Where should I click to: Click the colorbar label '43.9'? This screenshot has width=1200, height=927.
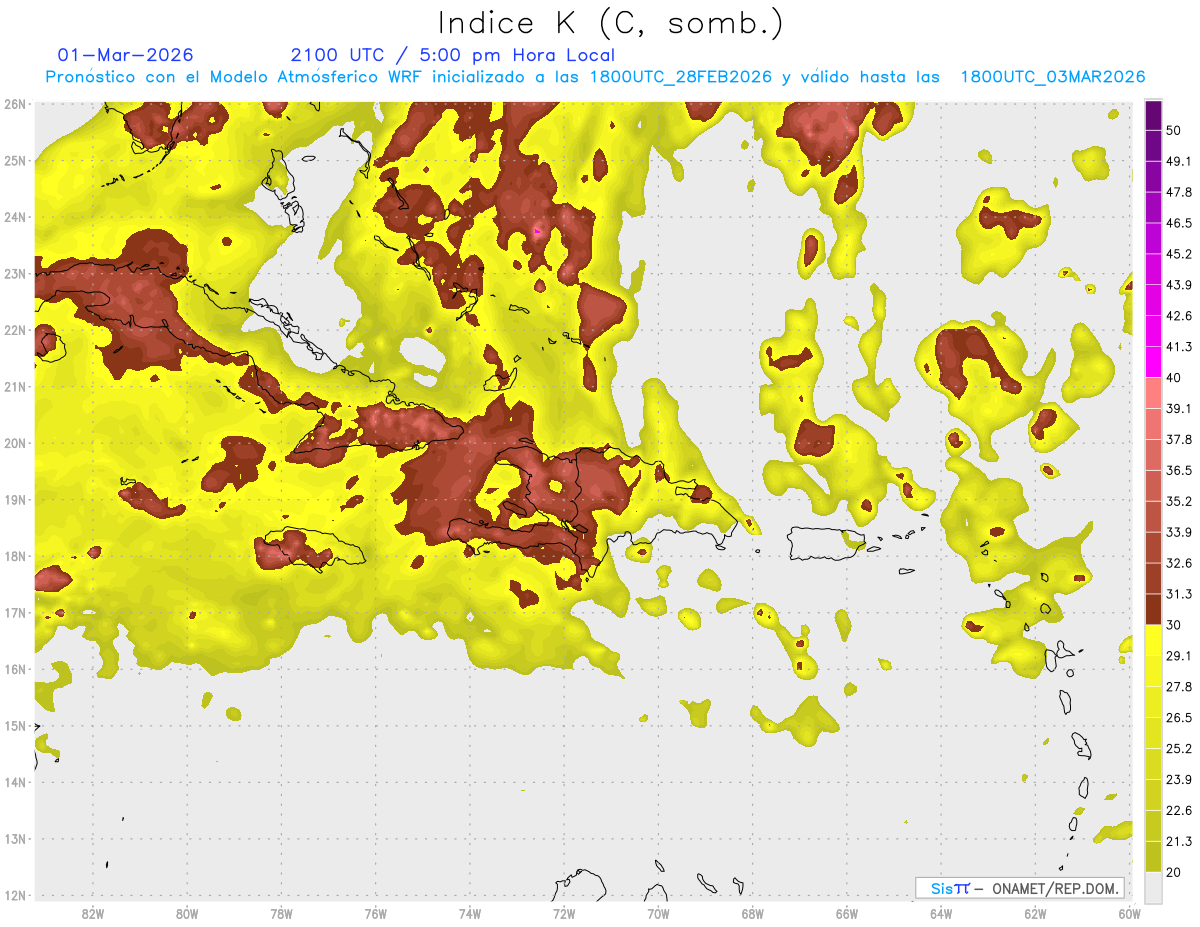[x=1179, y=285]
